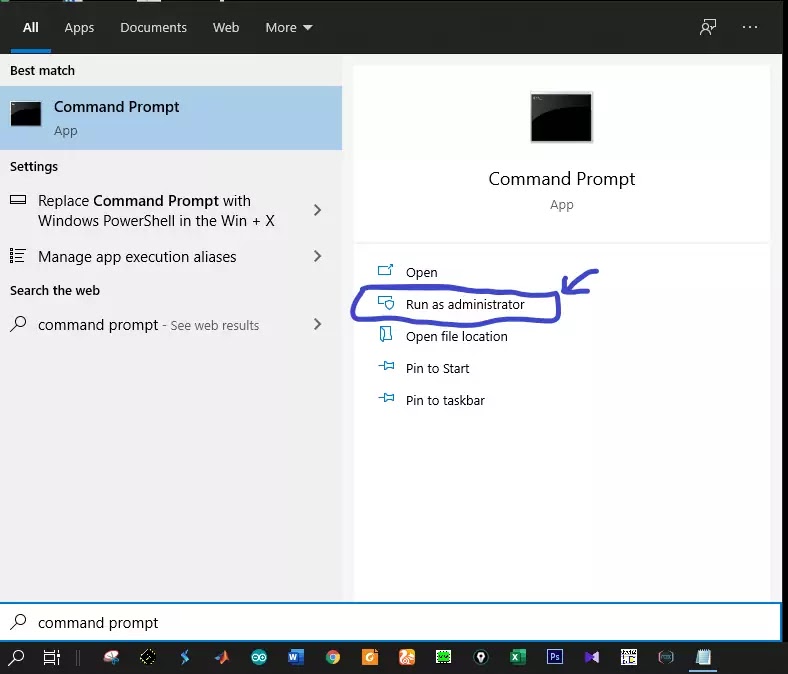
Task: Choose the Run as administrator label
Action: pos(465,305)
